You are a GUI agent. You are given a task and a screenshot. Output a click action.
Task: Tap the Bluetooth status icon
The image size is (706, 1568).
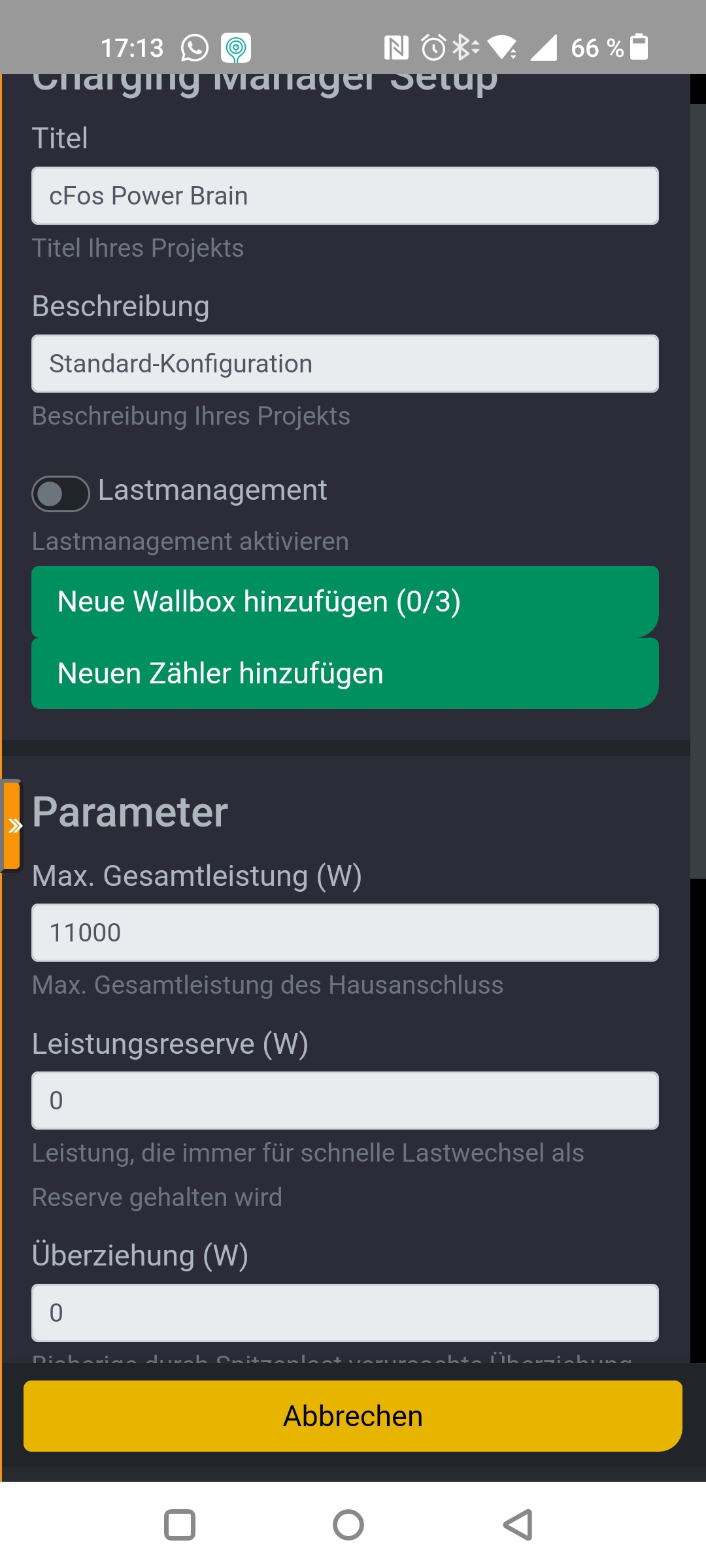click(x=465, y=48)
